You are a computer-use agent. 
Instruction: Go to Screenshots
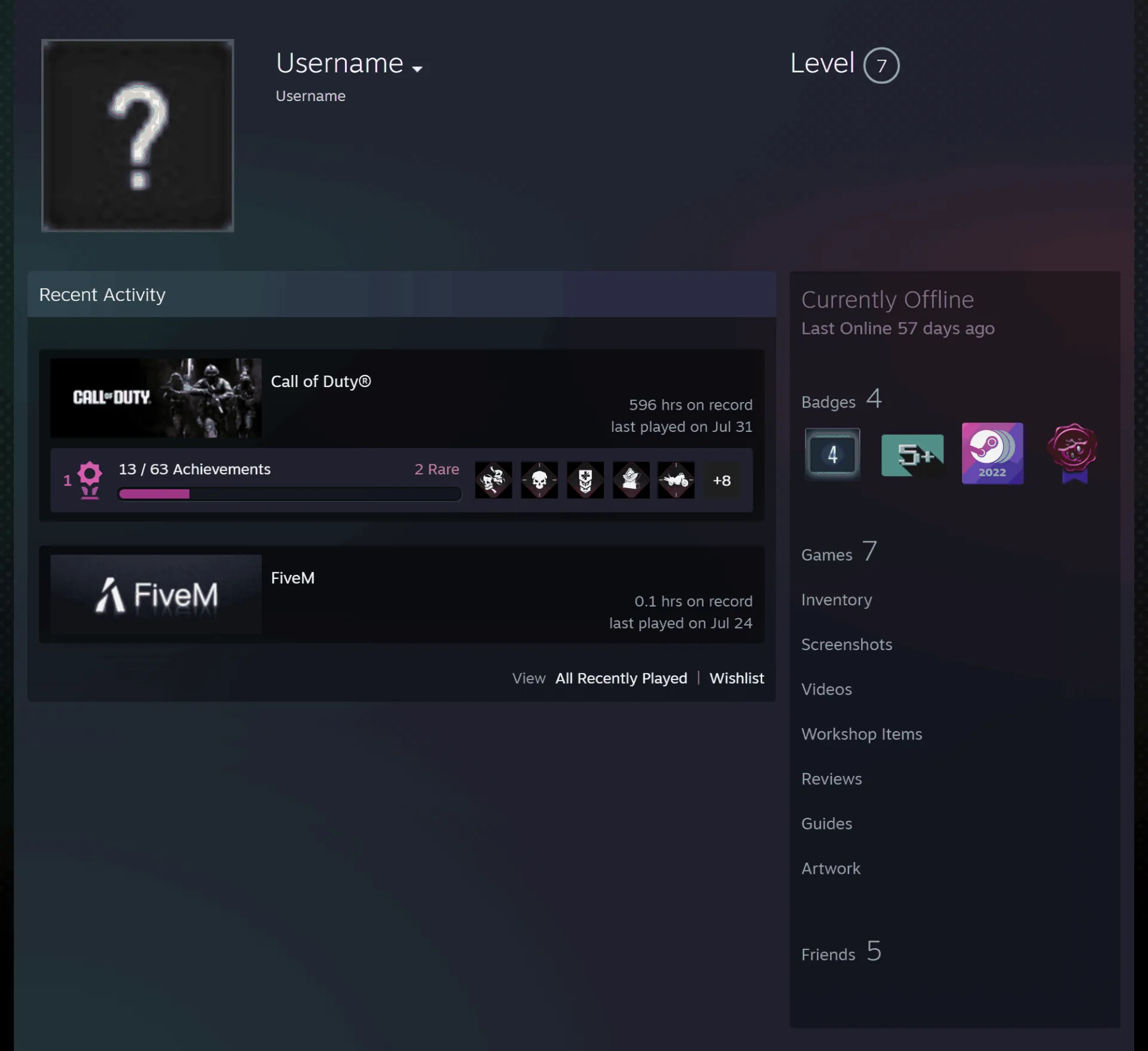[x=847, y=644]
